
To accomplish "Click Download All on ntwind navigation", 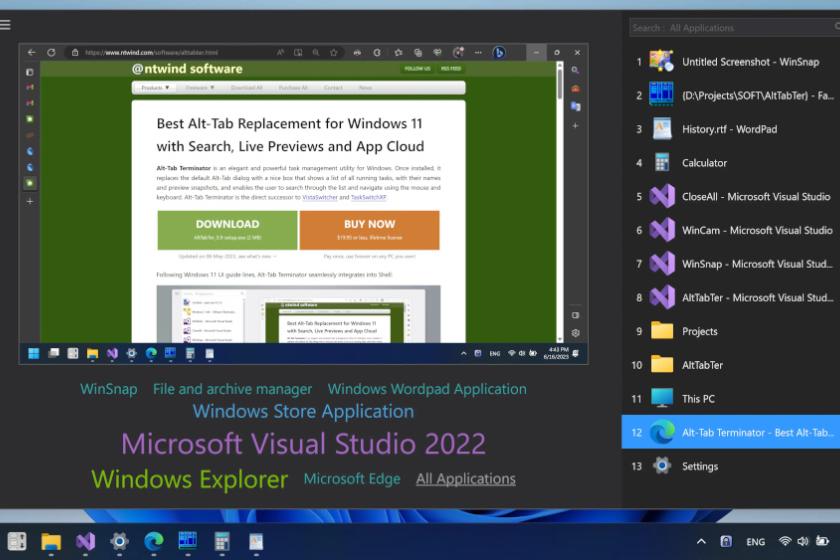I will 246,88.
